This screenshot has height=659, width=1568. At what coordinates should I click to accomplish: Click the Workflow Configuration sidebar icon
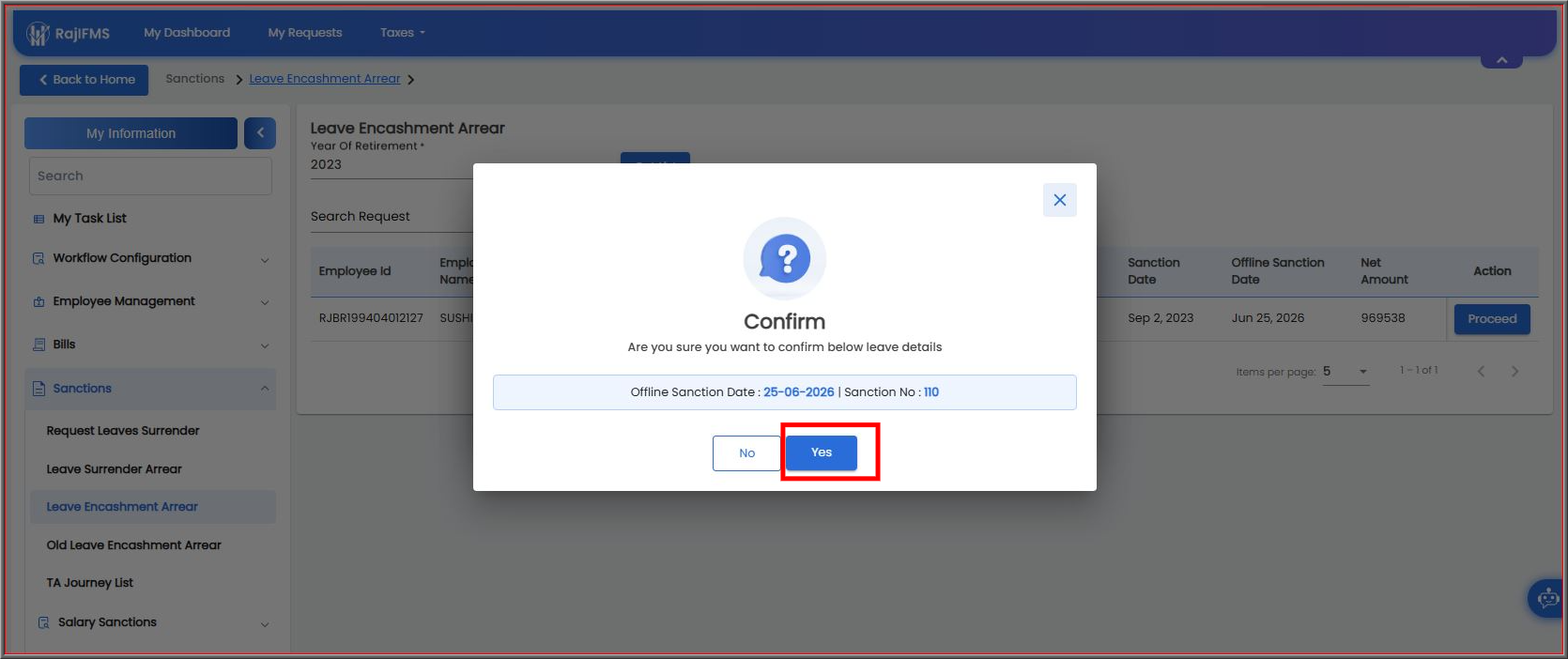38,258
